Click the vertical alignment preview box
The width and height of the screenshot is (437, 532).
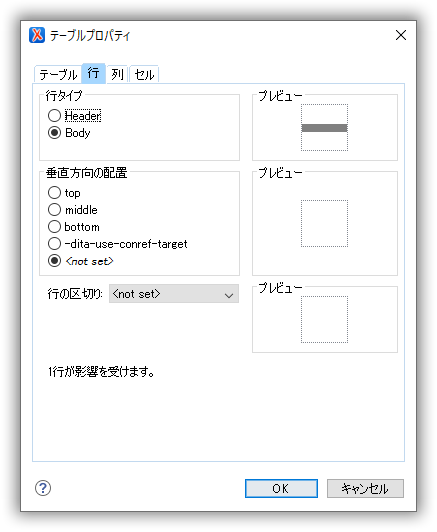(x=324, y=224)
